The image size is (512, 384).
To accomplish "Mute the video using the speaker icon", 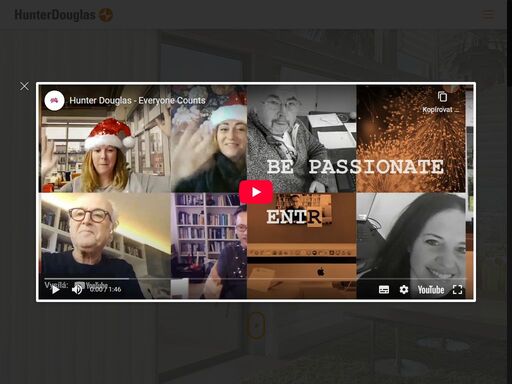I will click(77, 289).
